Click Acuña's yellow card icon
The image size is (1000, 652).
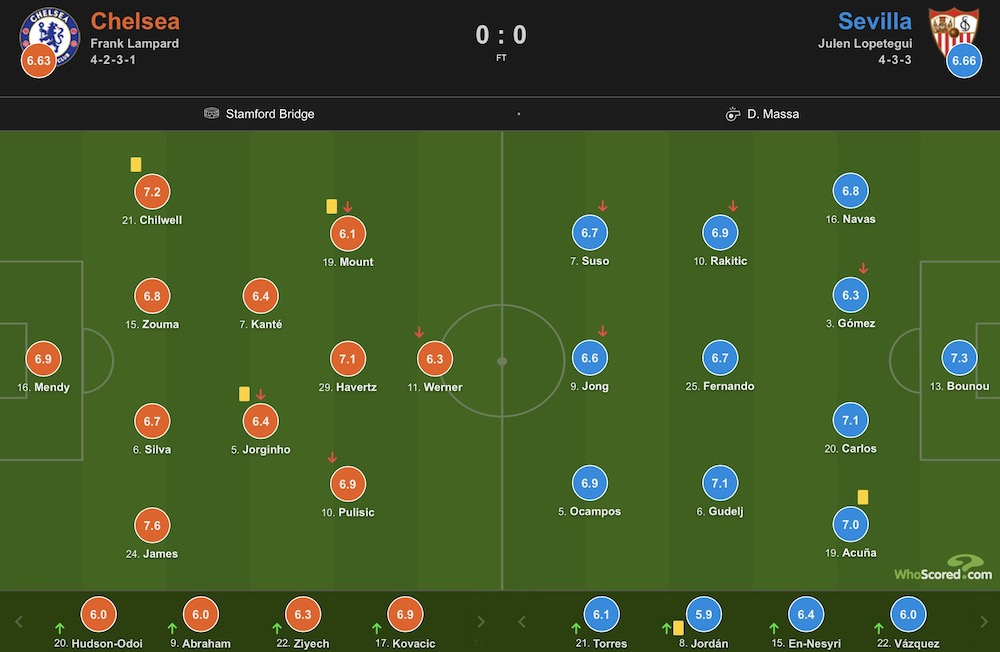pos(862,497)
